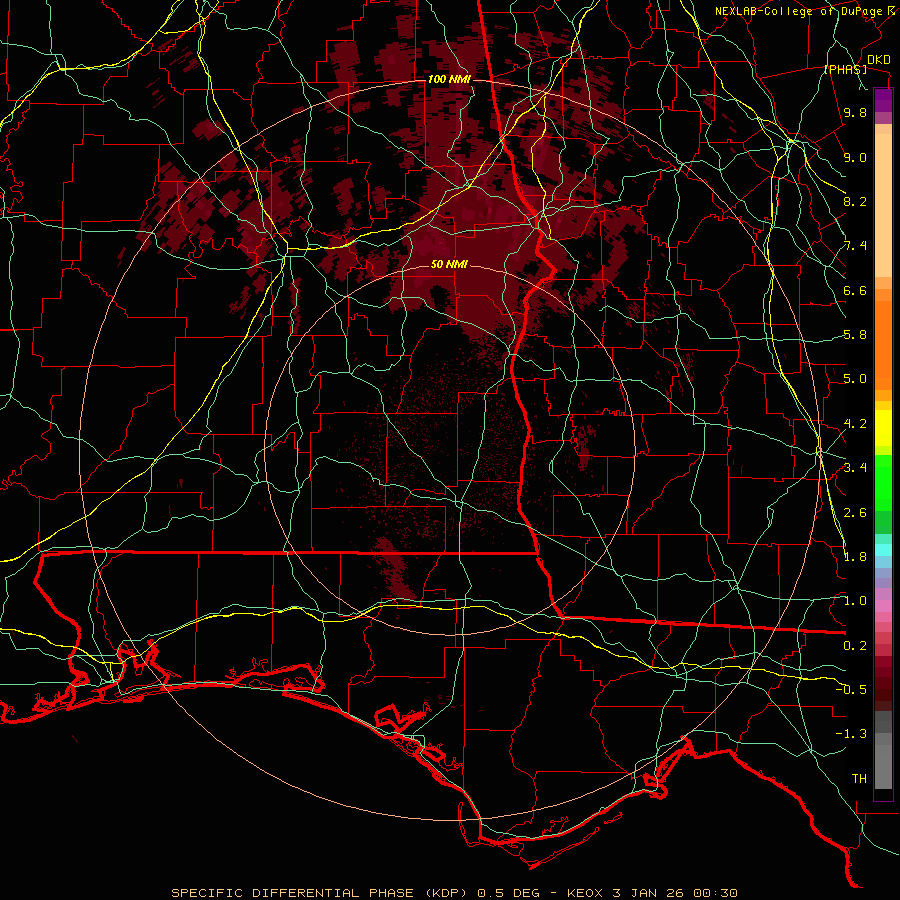Click the TH threshold label on the scale
The height and width of the screenshot is (900, 900).
tap(859, 779)
